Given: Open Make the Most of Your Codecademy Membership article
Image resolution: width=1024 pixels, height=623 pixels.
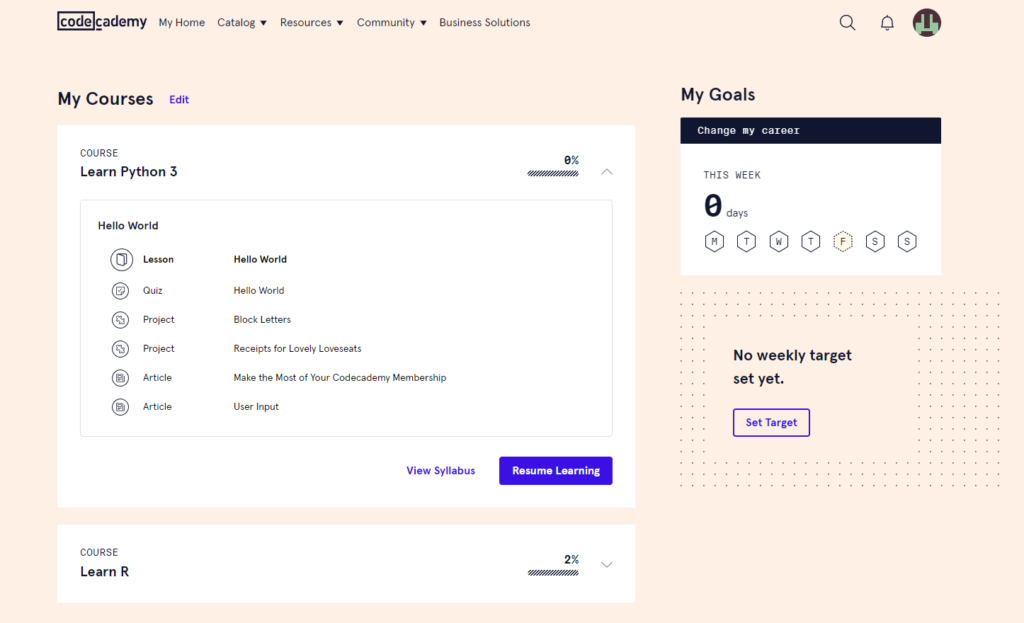Looking at the screenshot, I should tap(340, 377).
